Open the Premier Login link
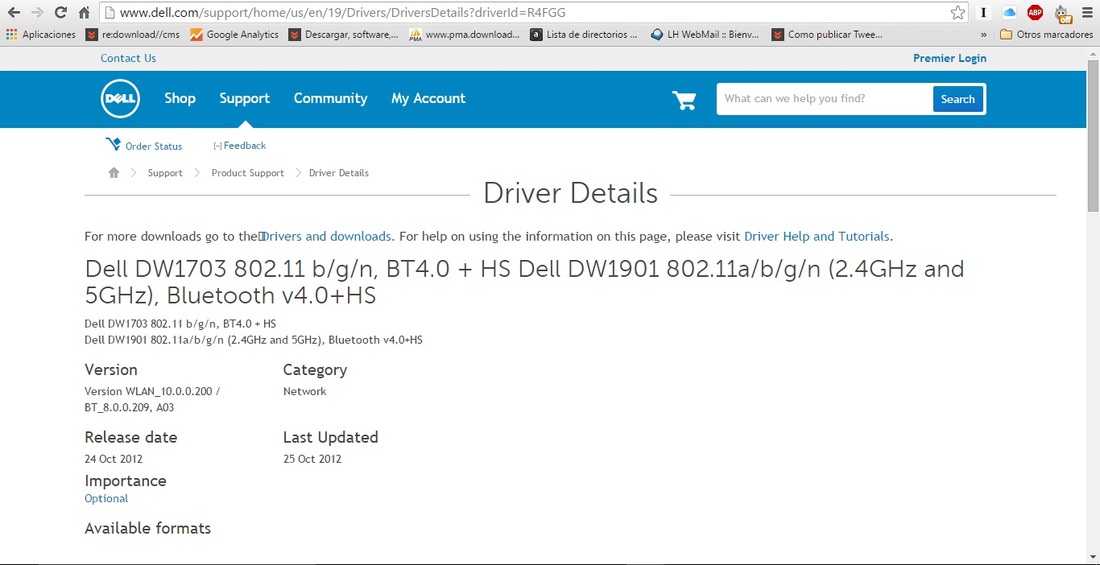 [x=949, y=58]
